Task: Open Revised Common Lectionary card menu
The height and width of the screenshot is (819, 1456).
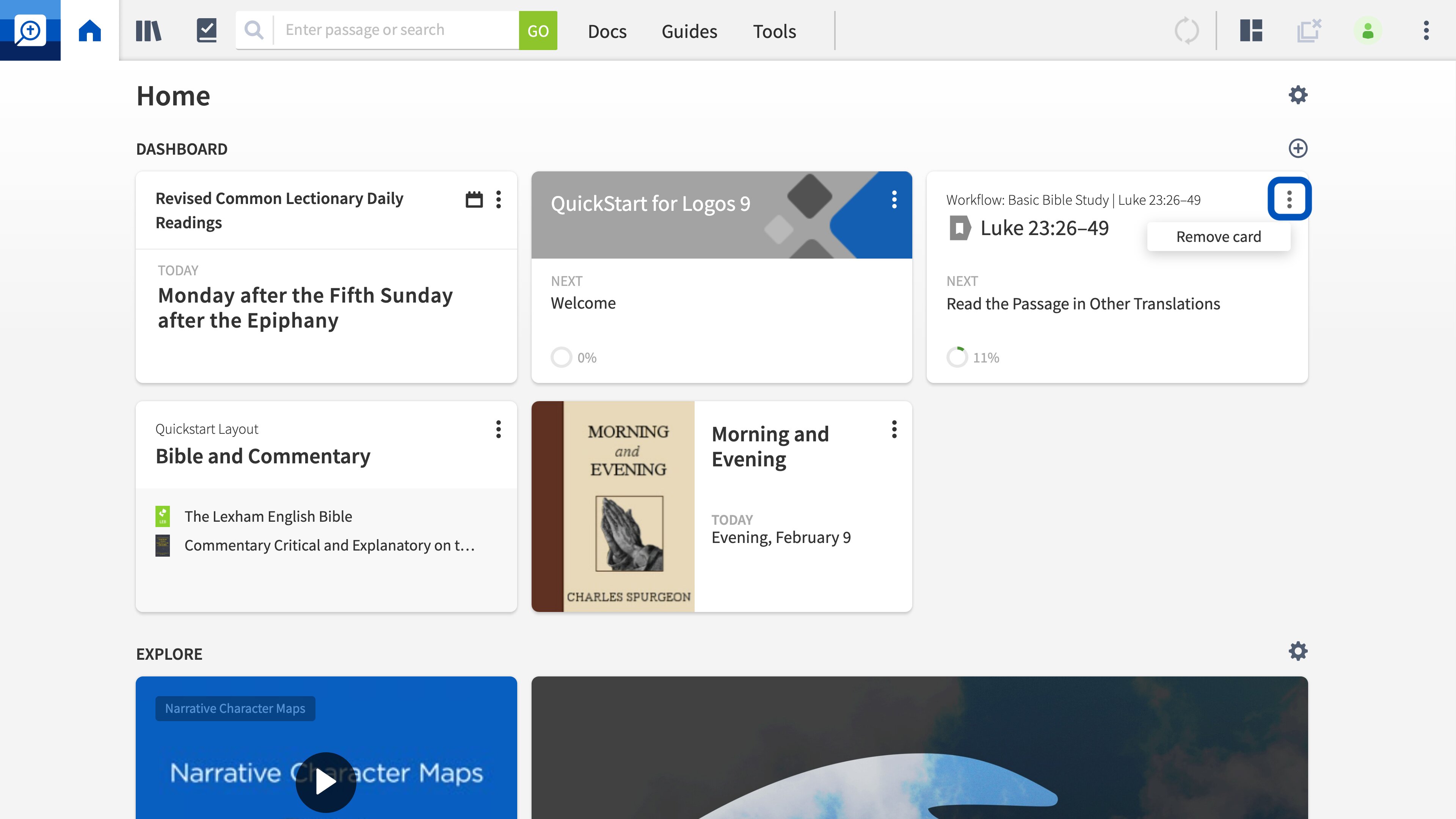Action: [499, 199]
